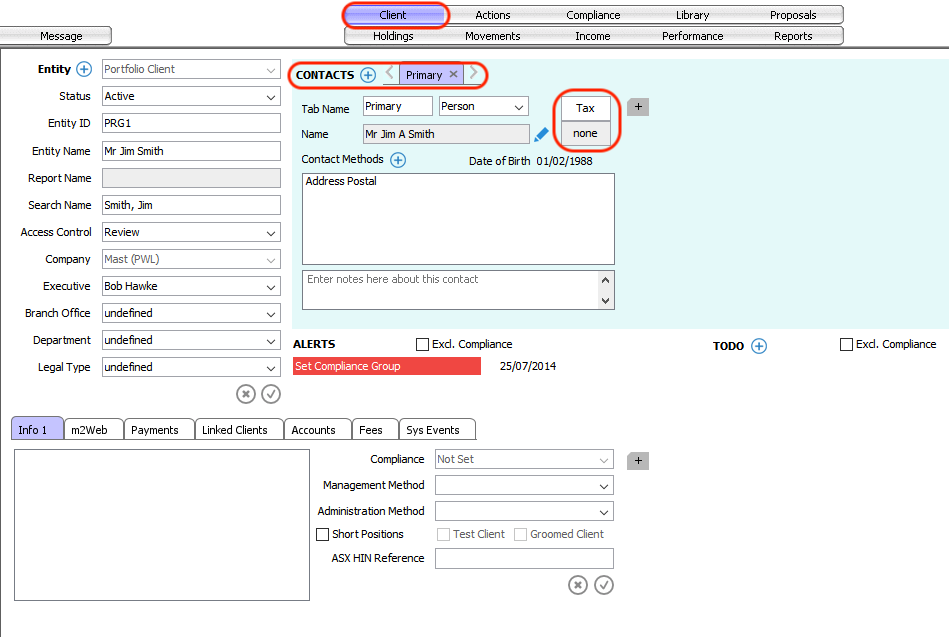Toggle Excl. Compliance checkbox under Alerts
Screen dimensions: 949x637
pos(423,345)
